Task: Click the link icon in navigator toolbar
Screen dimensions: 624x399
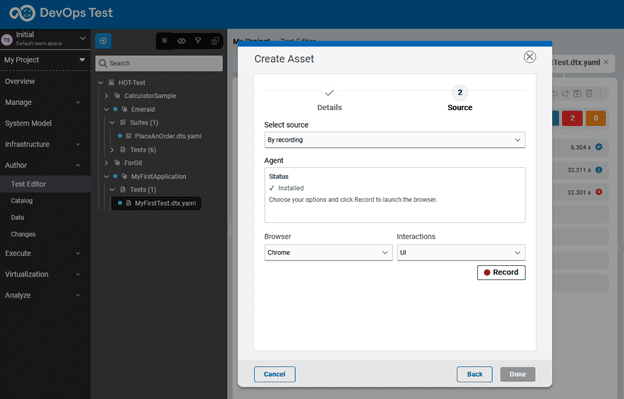Action: coord(181,41)
